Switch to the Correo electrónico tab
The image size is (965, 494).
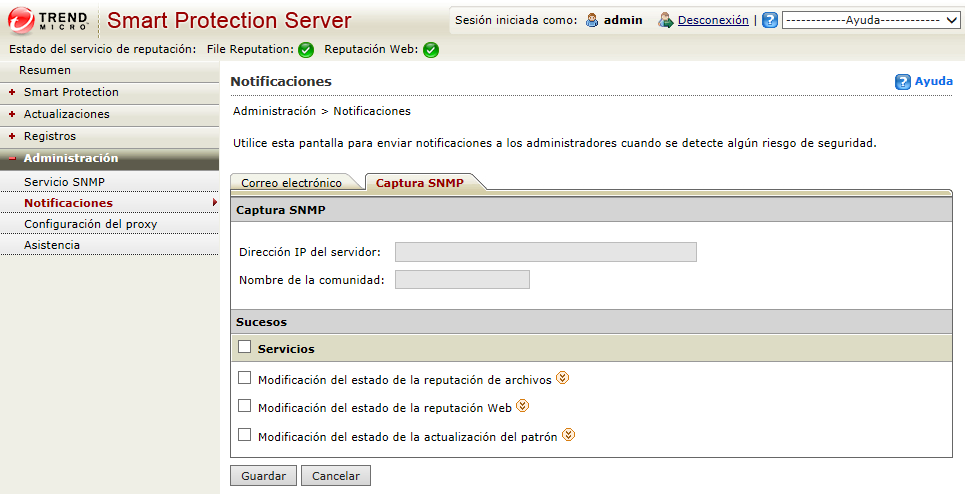[292, 183]
